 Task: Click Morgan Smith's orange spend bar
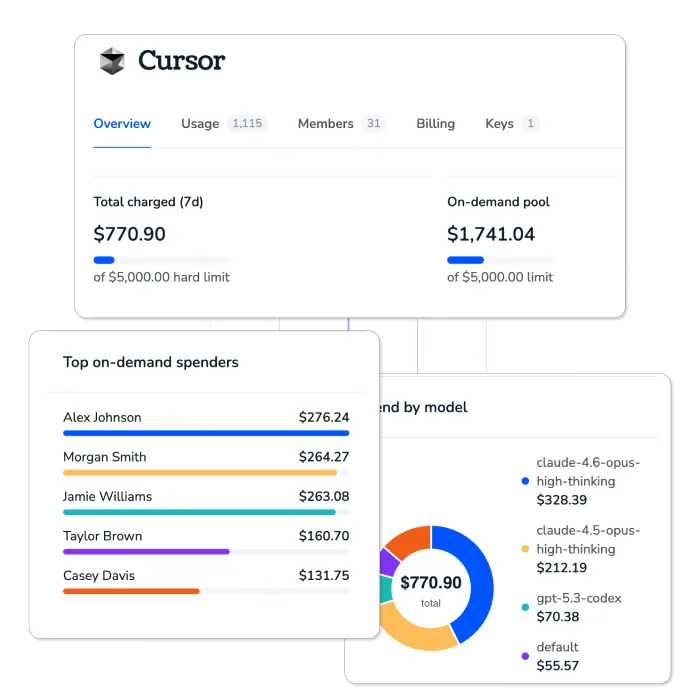(x=200, y=472)
